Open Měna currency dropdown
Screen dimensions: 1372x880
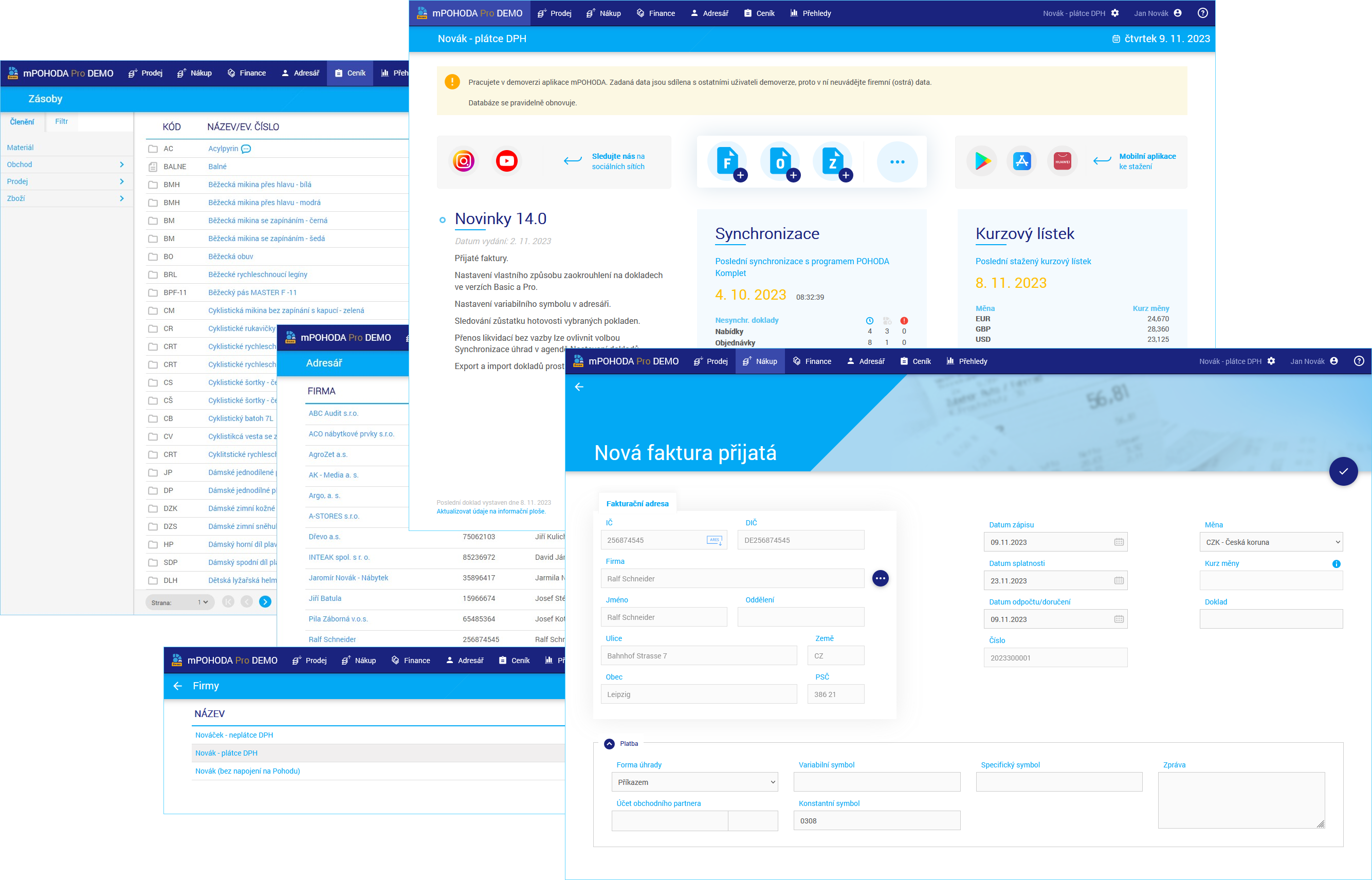(x=1271, y=542)
